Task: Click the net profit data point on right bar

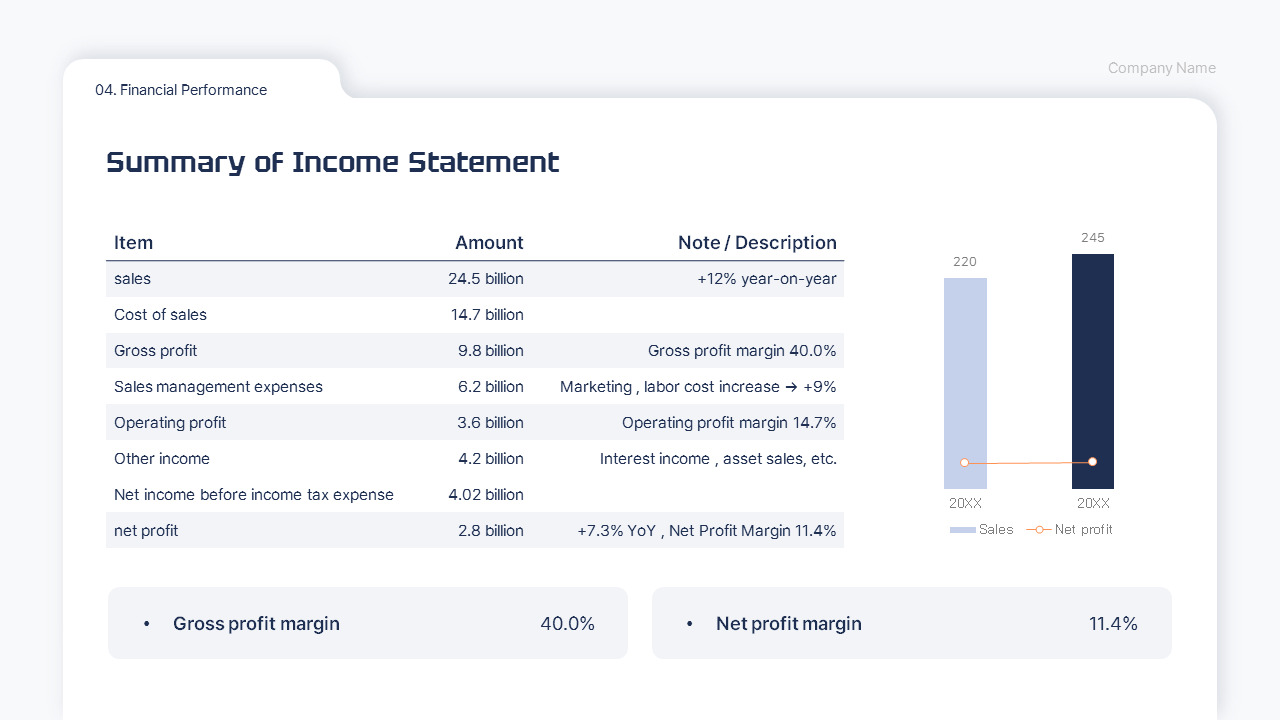Action: tap(1092, 461)
